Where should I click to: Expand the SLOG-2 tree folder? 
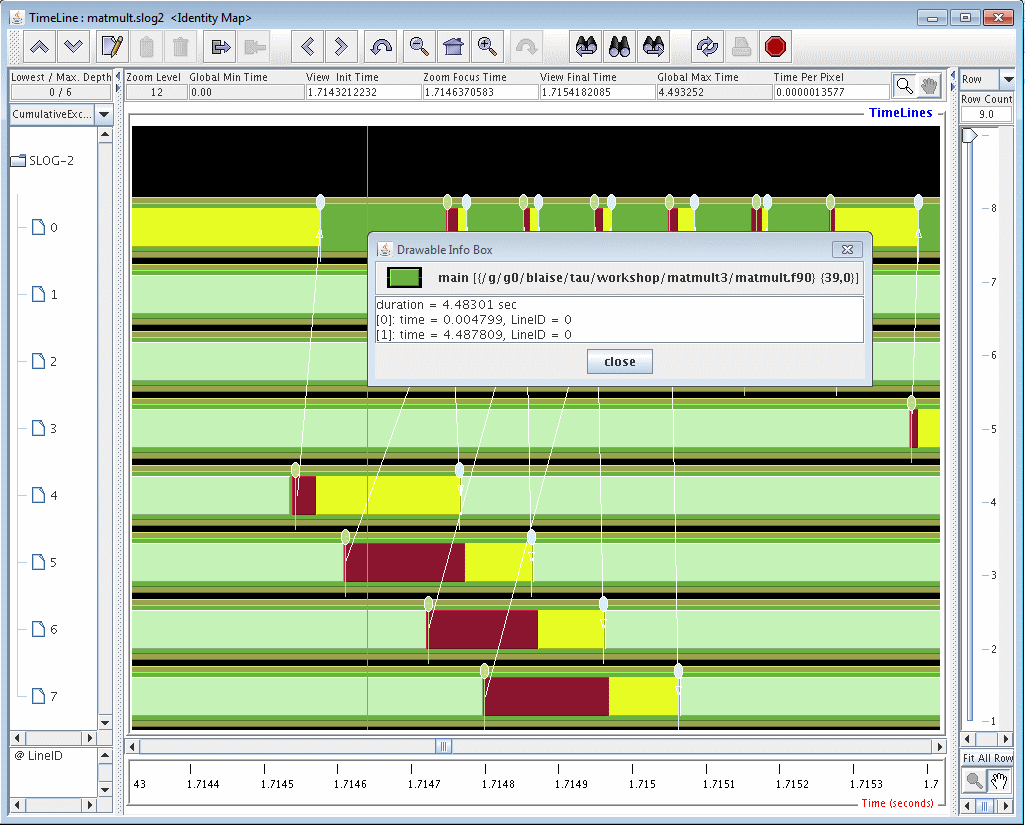[x=18, y=160]
